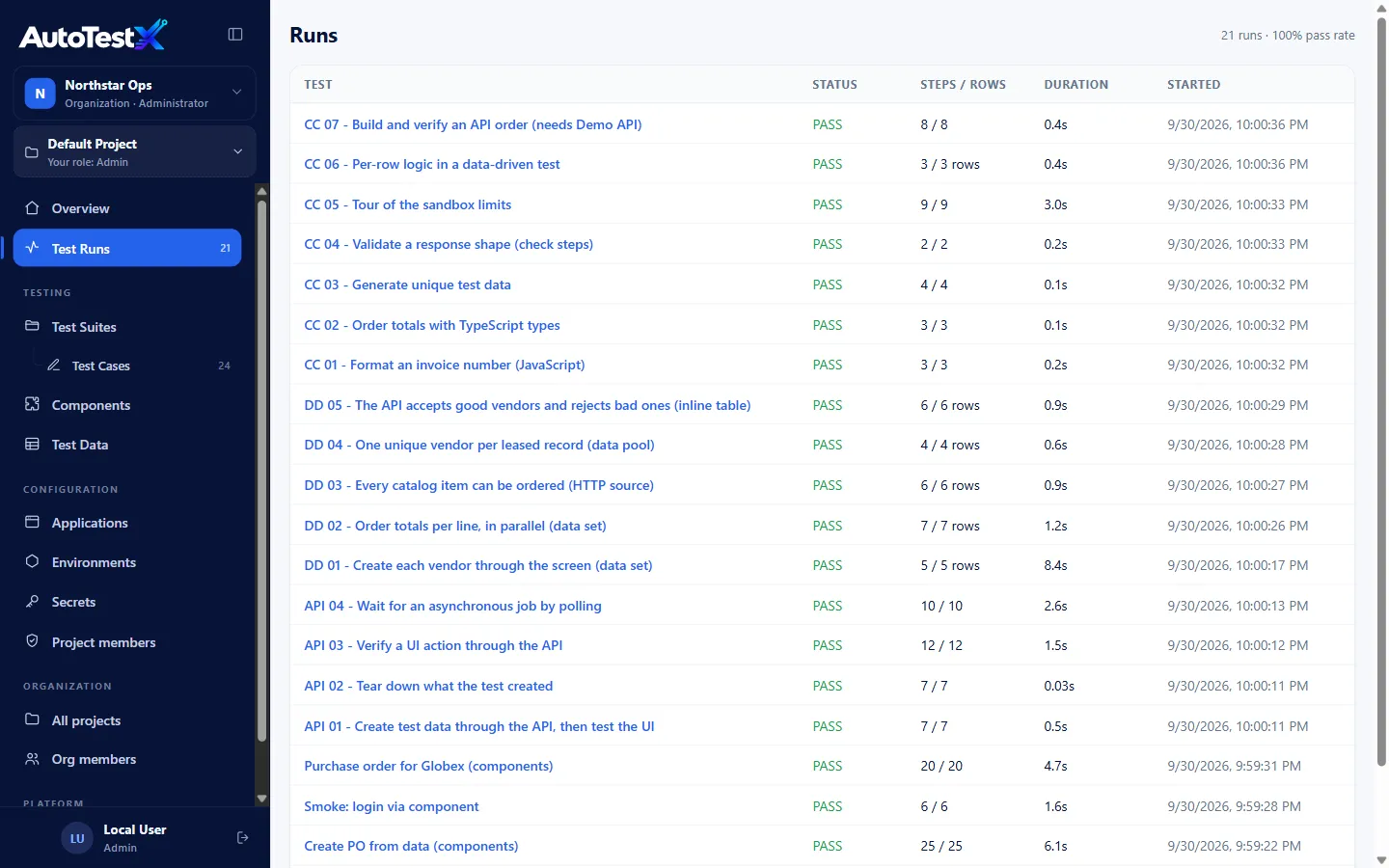Click the Overview home icon

[x=32, y=208]
